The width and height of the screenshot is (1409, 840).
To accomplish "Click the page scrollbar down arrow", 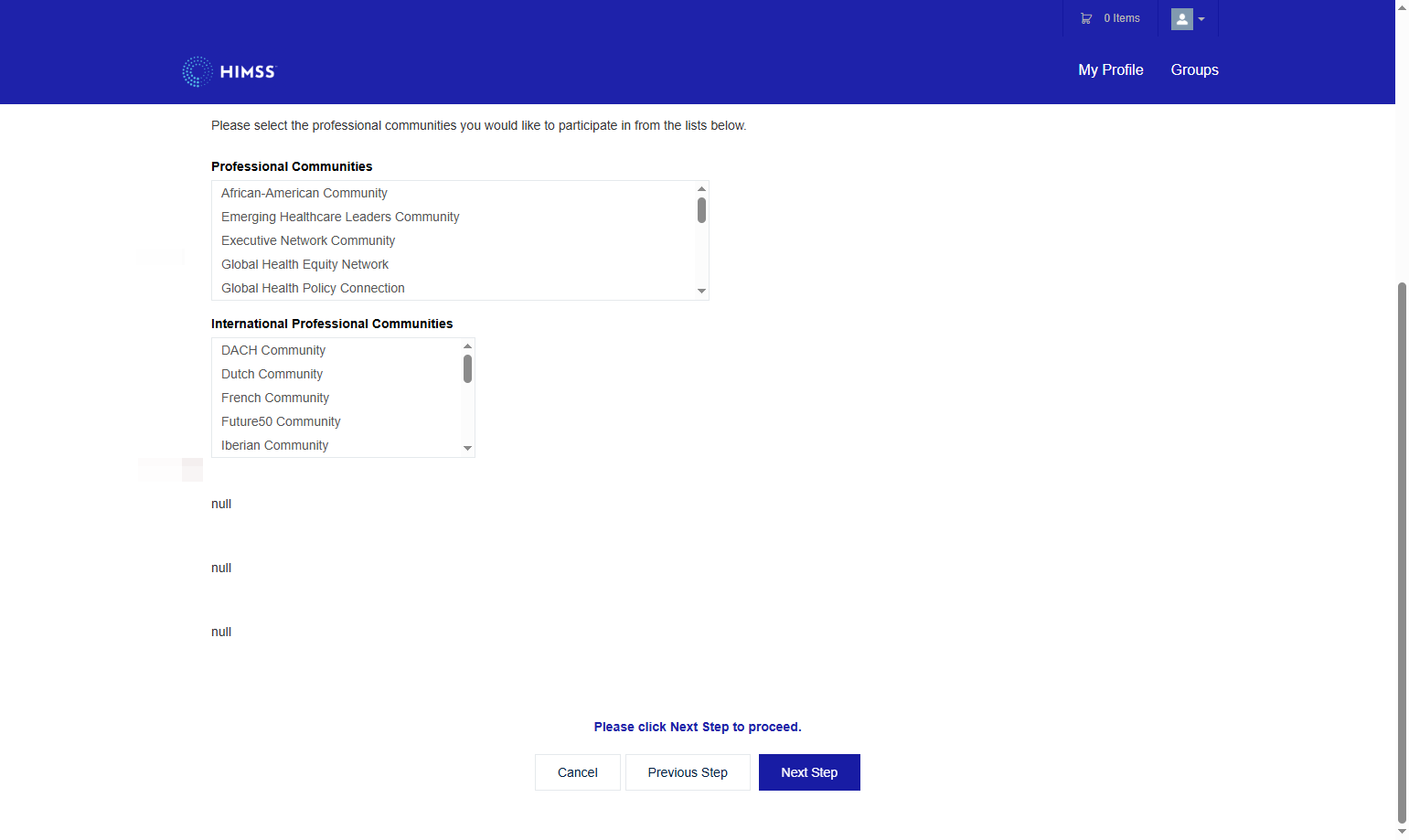I will [1403, 832].
